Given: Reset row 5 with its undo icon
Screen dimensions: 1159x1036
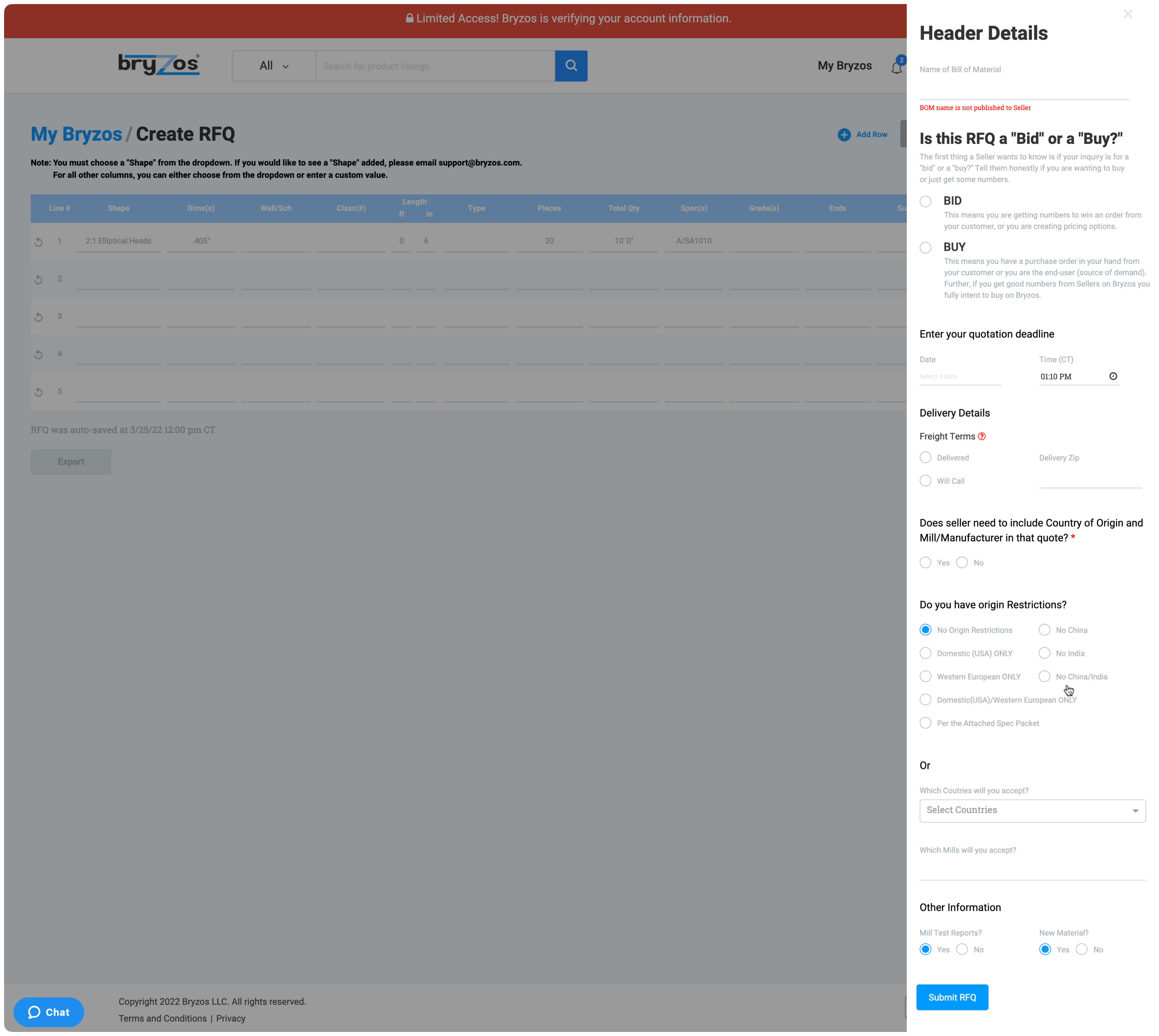Looking at the screenshot, I should pos(39,392).
